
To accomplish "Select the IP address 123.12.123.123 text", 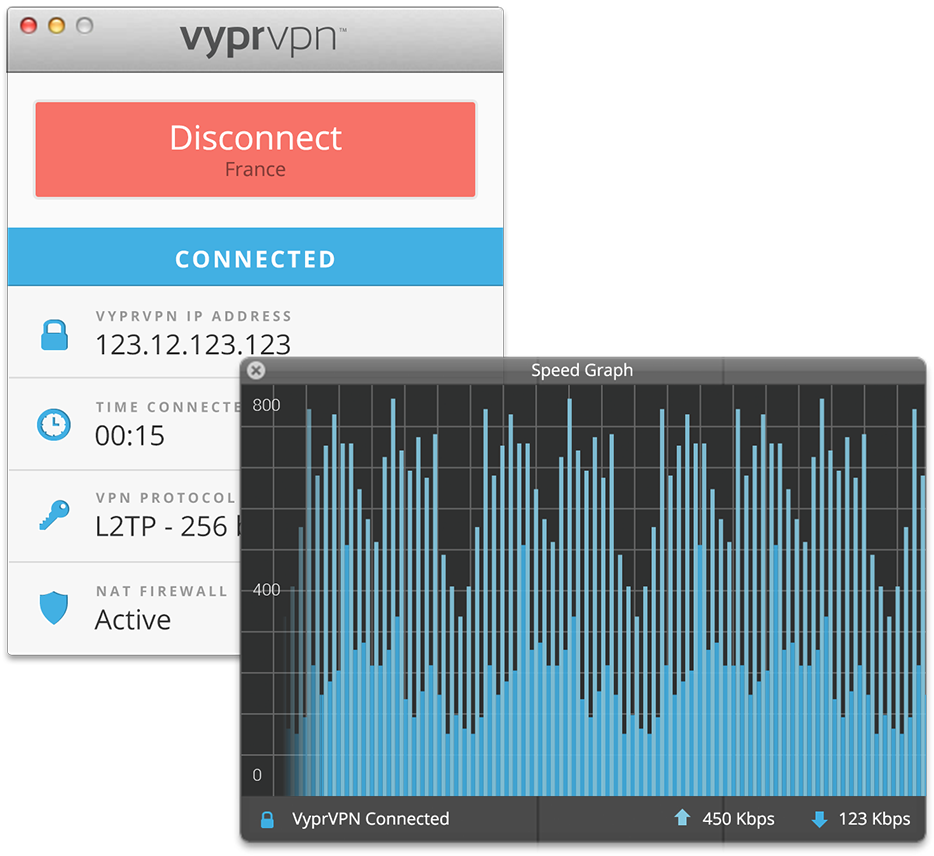I will click(x=193, y=344).
